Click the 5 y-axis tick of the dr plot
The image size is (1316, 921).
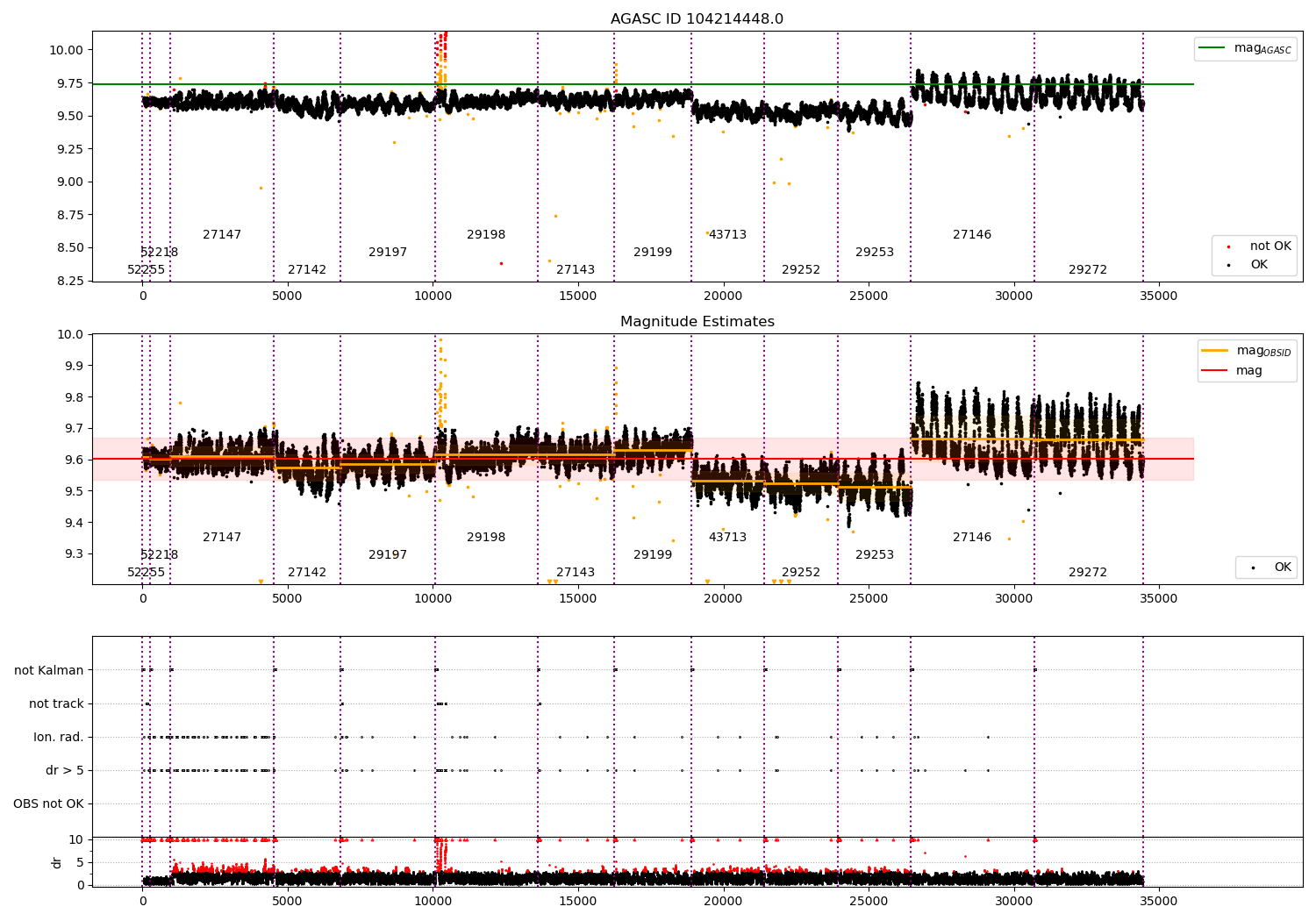pyautogui.click(x=81, y=862)
